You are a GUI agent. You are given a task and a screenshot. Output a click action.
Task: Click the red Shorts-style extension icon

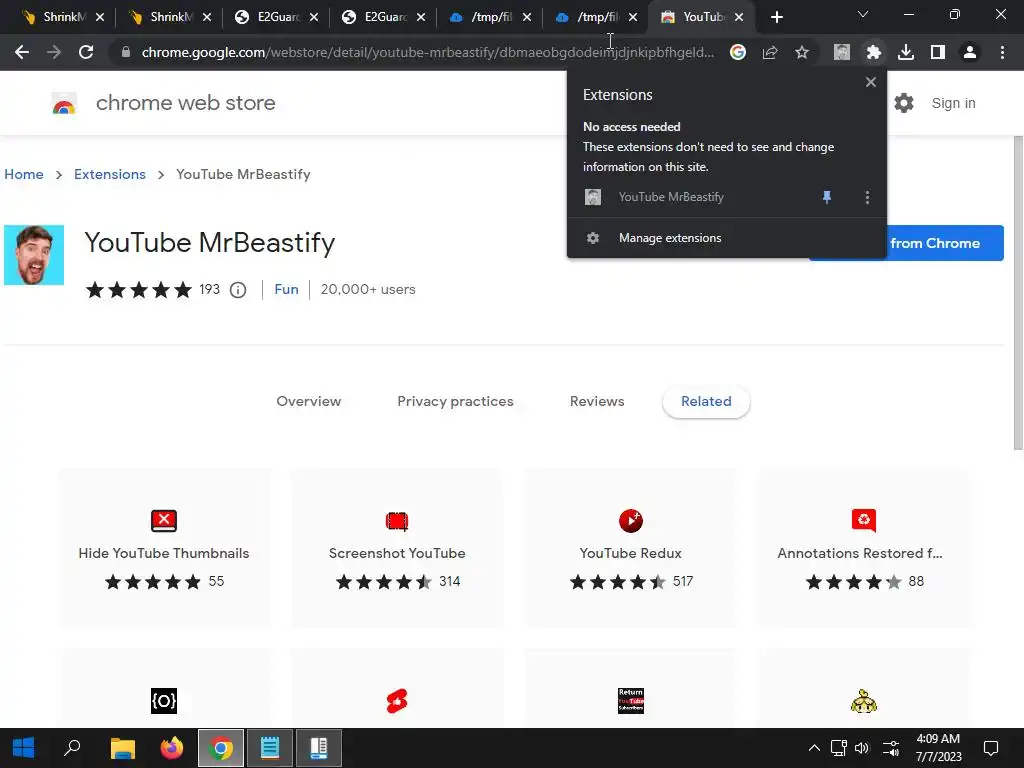coord(397,701)
